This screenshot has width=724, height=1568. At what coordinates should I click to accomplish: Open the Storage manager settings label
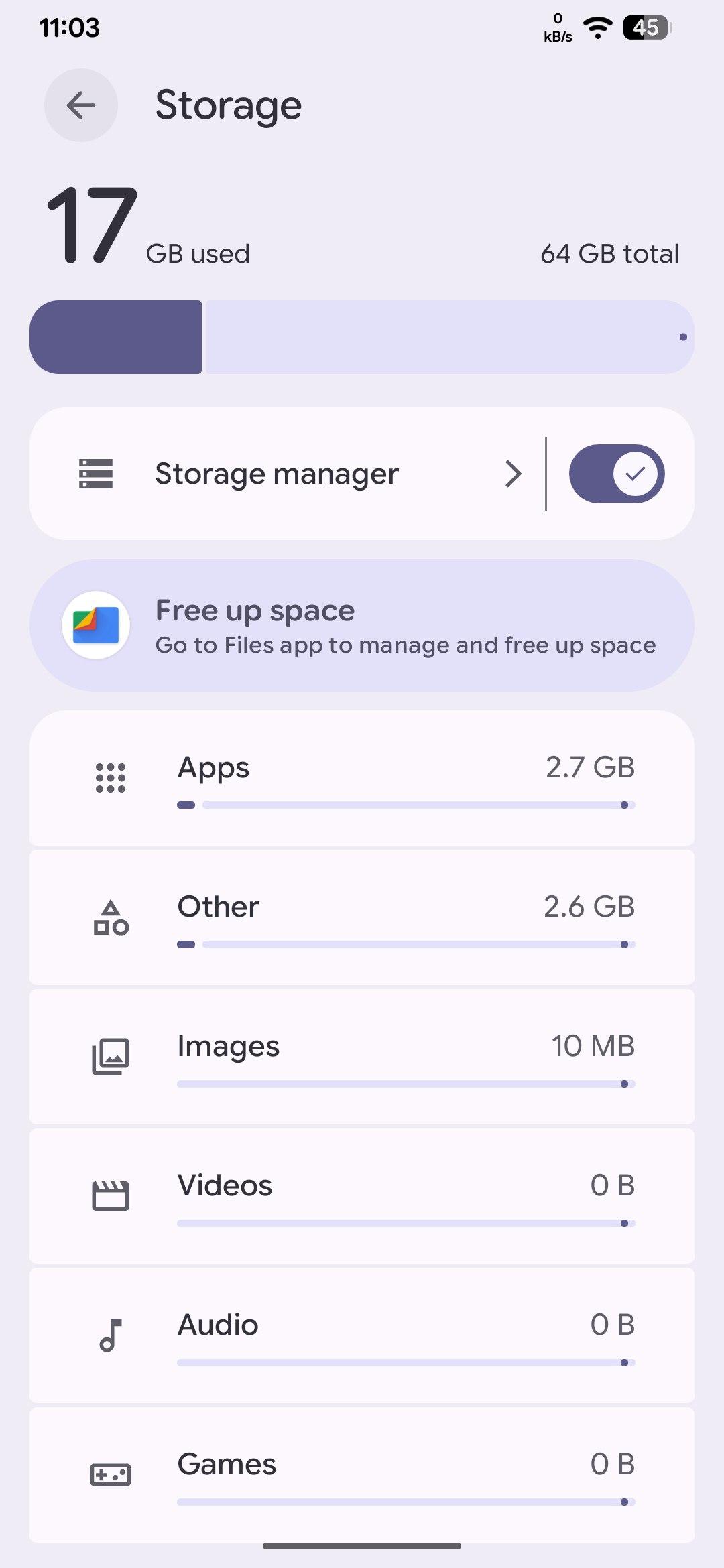277,474
